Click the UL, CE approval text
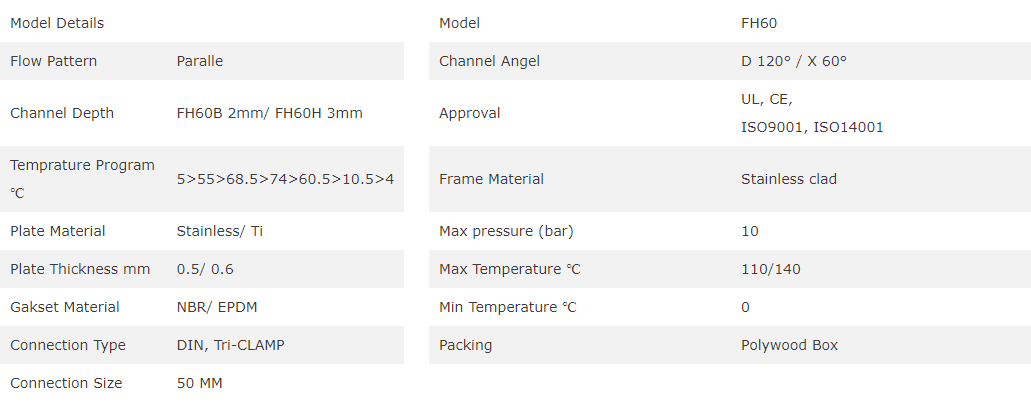 [767, 99]
